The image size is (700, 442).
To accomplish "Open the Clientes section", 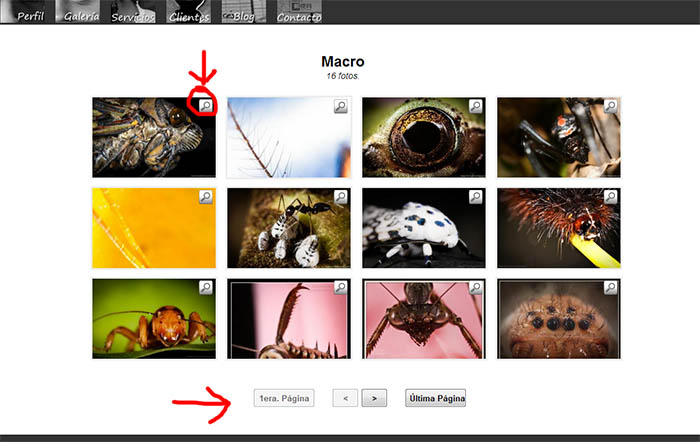I will (x=188, y=12).
